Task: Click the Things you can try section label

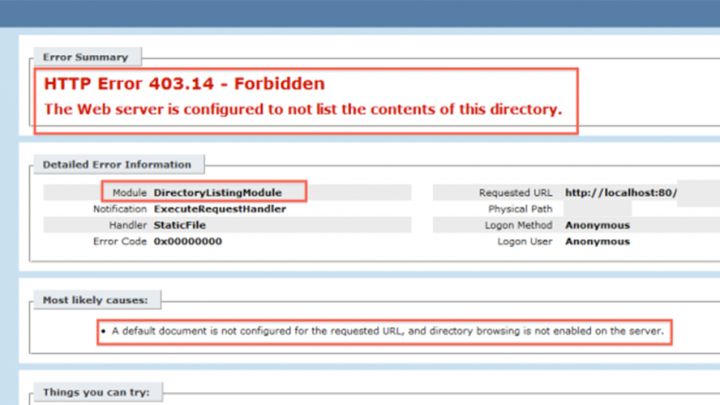Action: coord(96,392)
